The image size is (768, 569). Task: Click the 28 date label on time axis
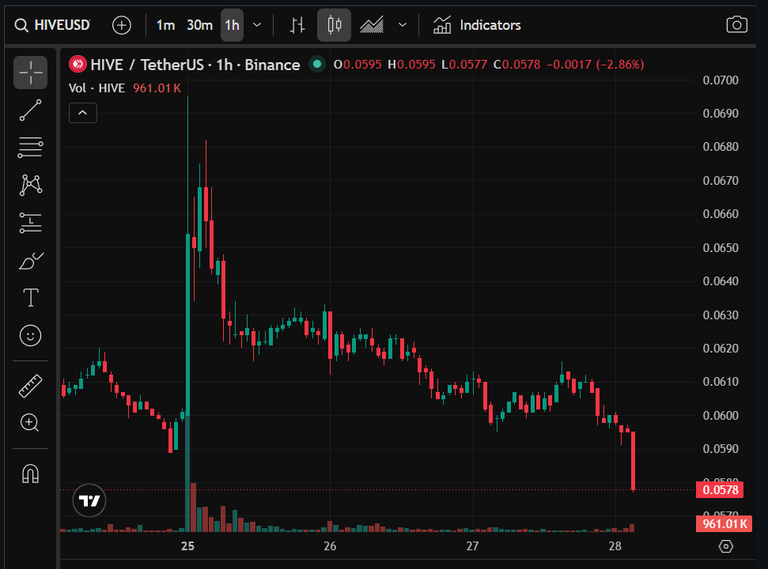[615, 546]
